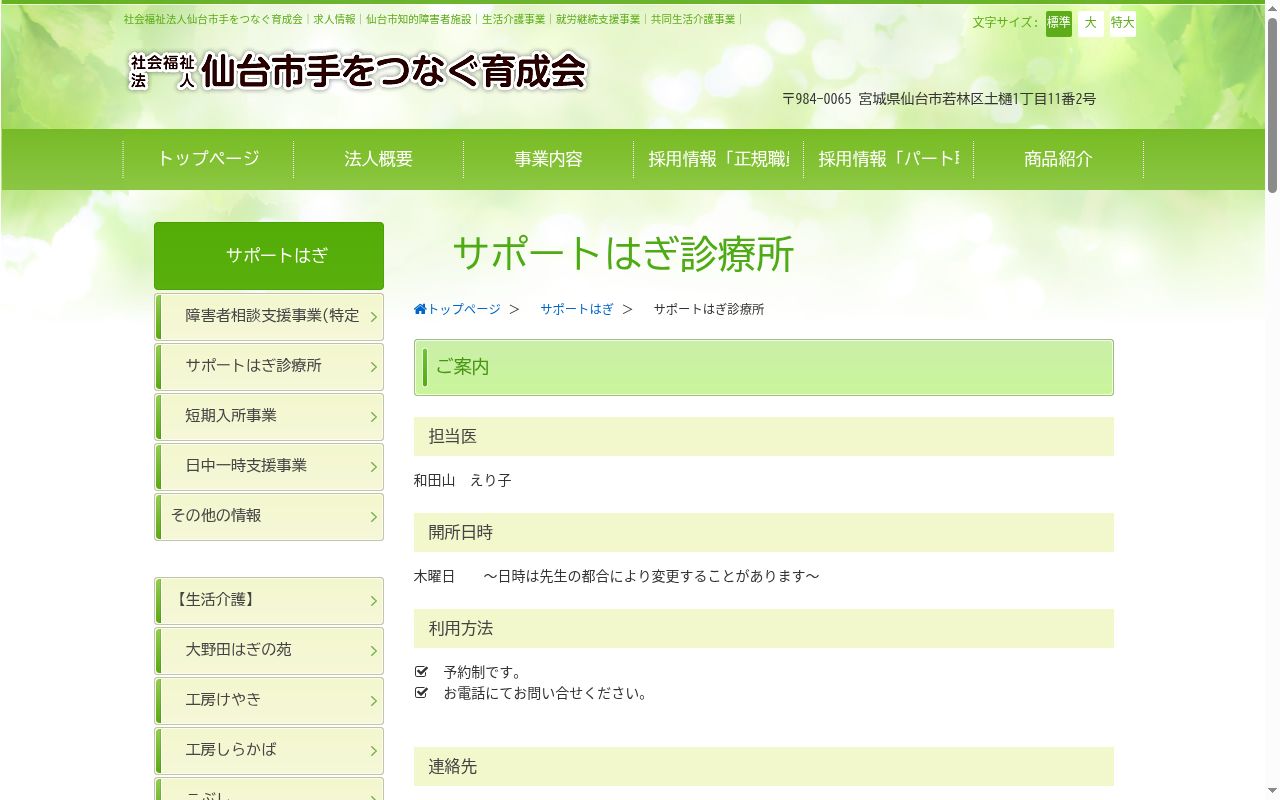Click the chevron on その他の情報 sidebar item
The height and width of the screenshot is (800, 1280).
click(x=374, y=518)
